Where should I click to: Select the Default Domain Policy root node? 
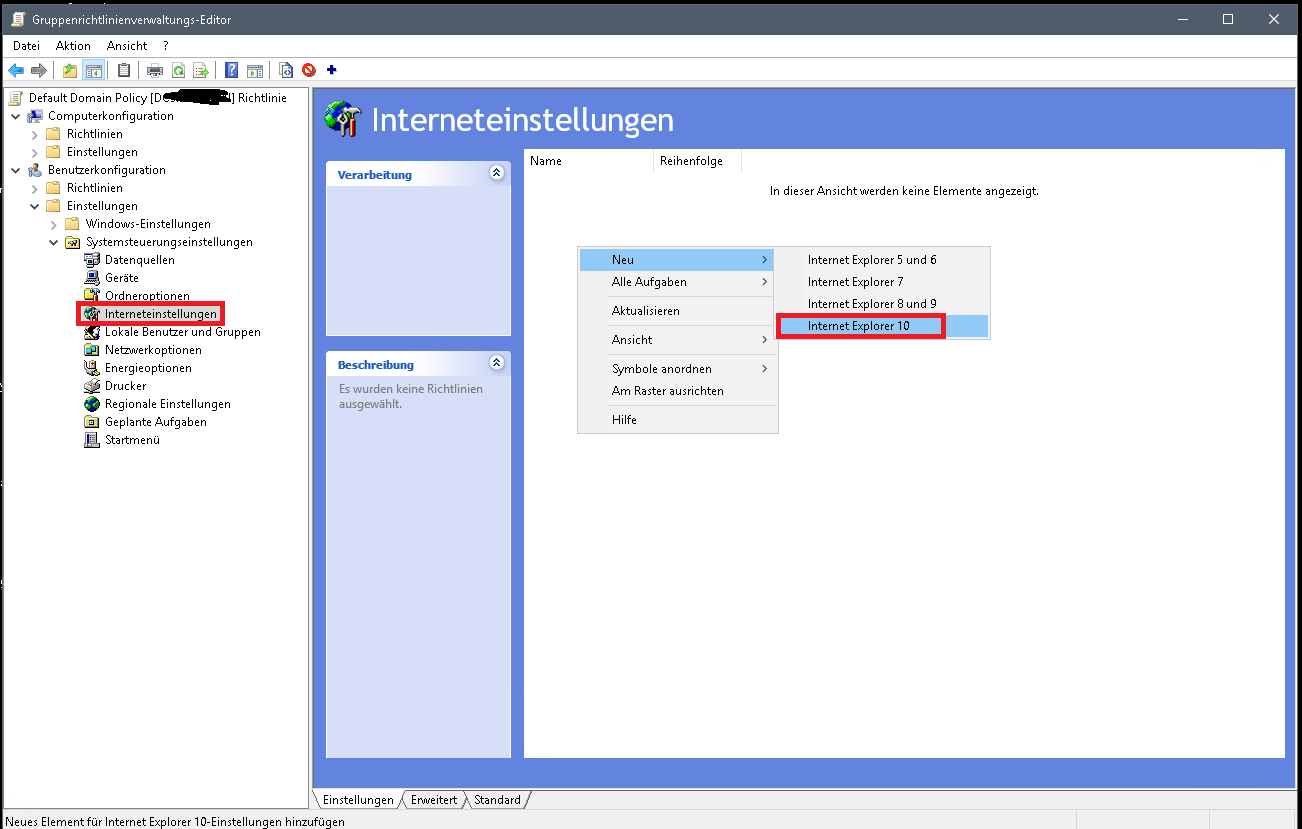coord(157,98)
